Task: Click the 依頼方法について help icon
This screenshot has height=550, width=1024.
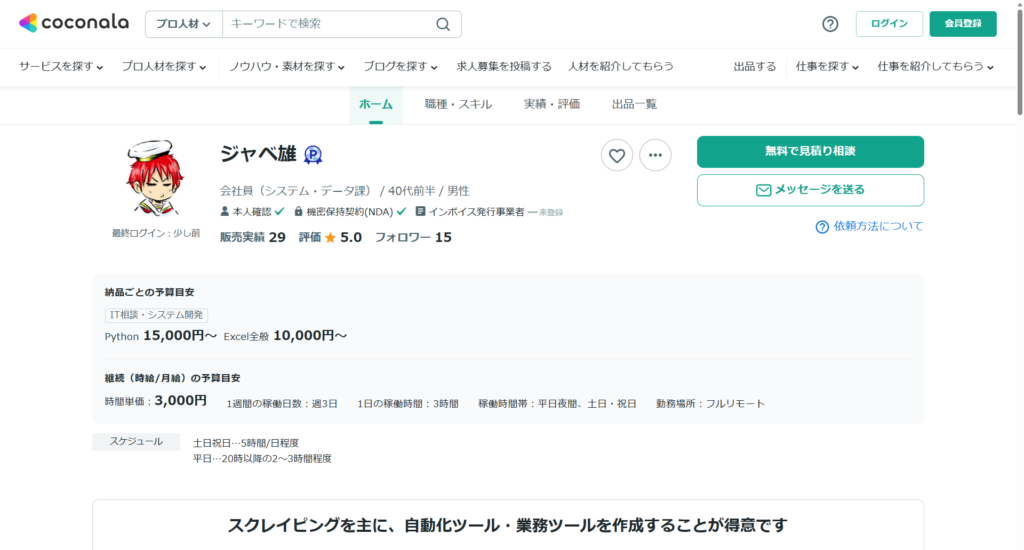Action: tap(822, 227)
